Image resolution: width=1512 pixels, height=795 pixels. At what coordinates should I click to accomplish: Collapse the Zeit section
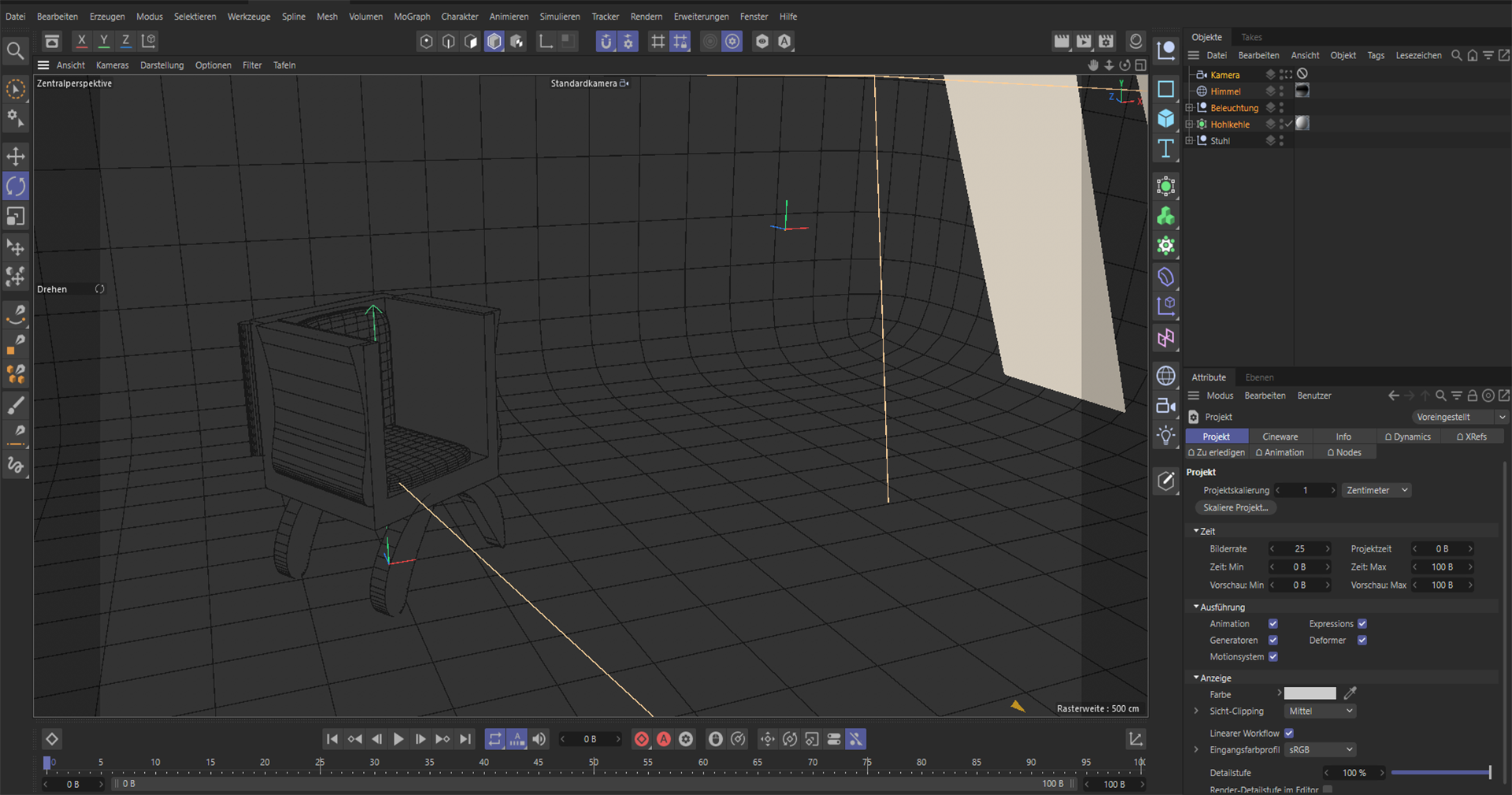(x=1196, y=531)
